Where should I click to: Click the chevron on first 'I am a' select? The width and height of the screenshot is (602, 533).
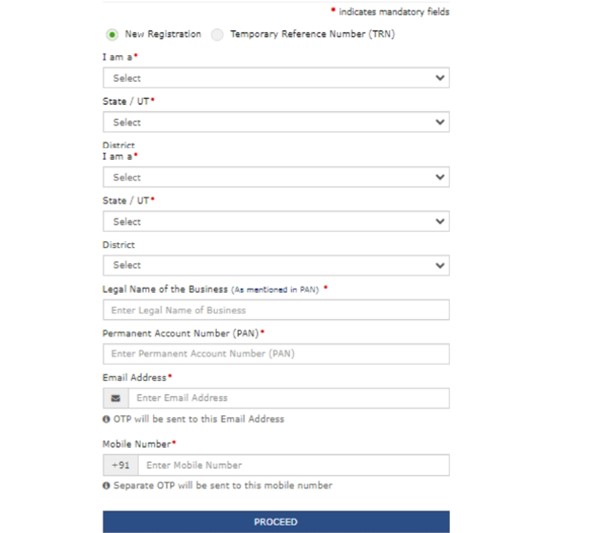click(x=440, y=78)
